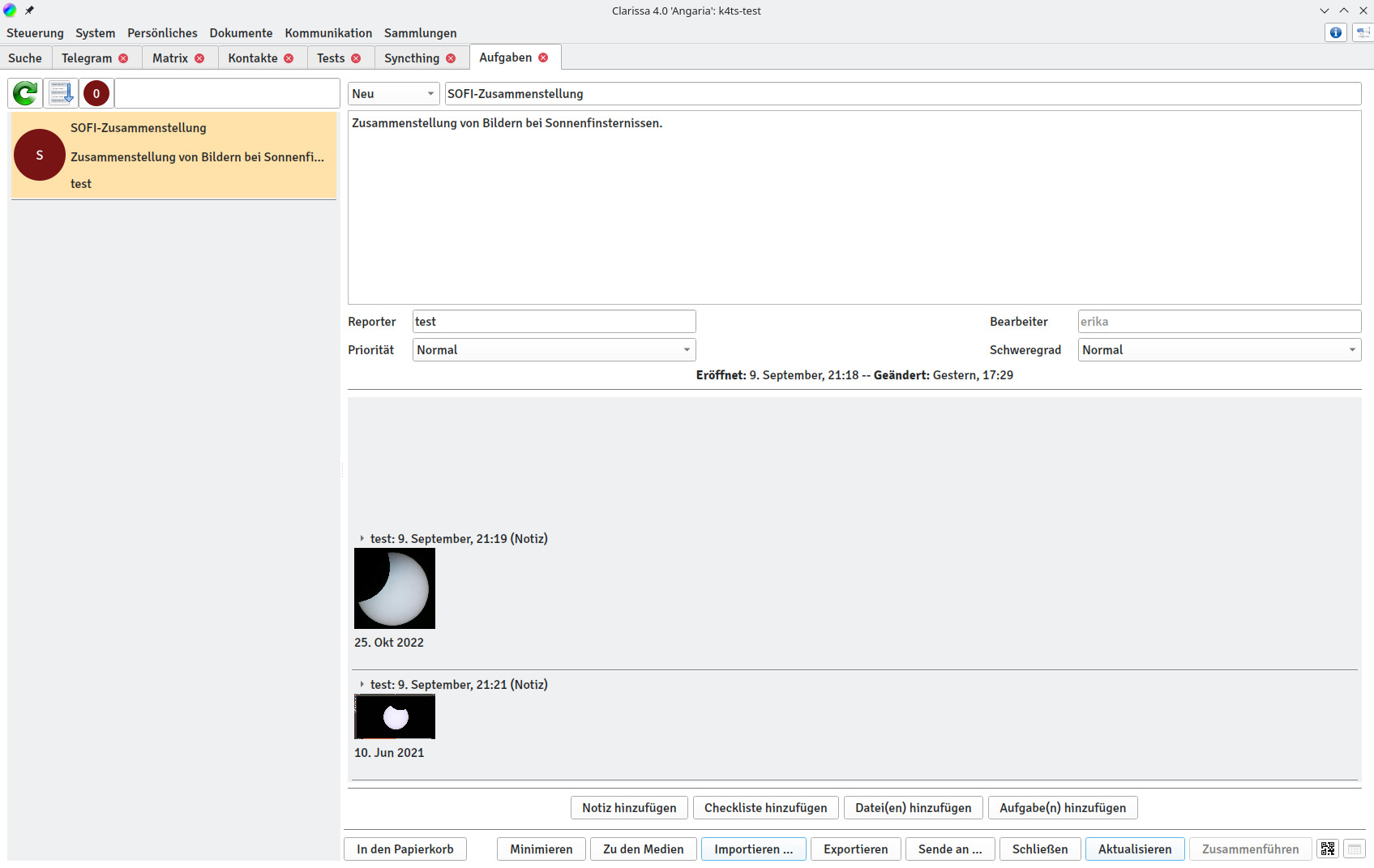Click the Aktualisieren button

1135,849
